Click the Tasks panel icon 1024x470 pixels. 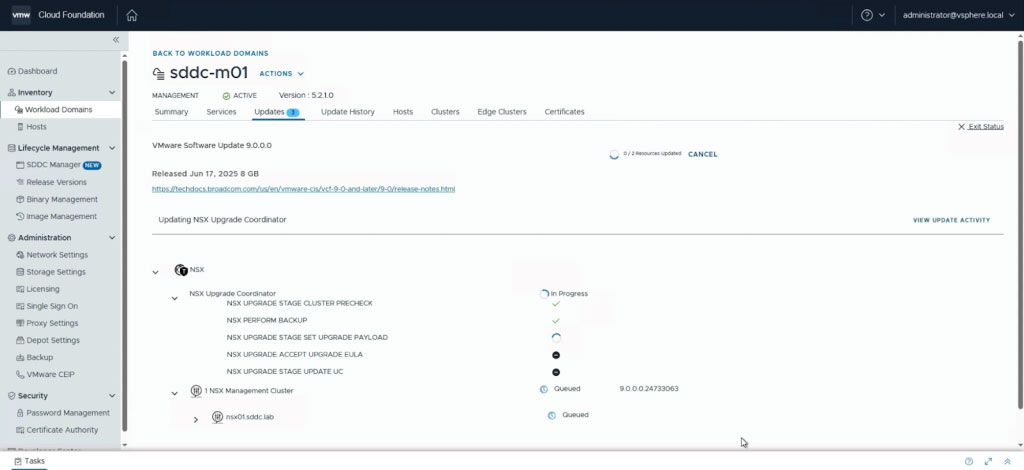point(18,461)
